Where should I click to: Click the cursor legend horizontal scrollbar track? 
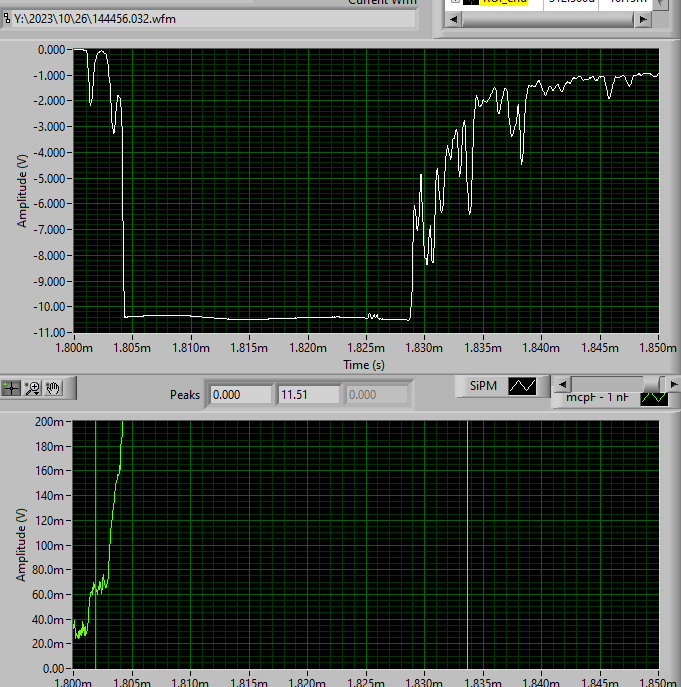coord(548,19)
